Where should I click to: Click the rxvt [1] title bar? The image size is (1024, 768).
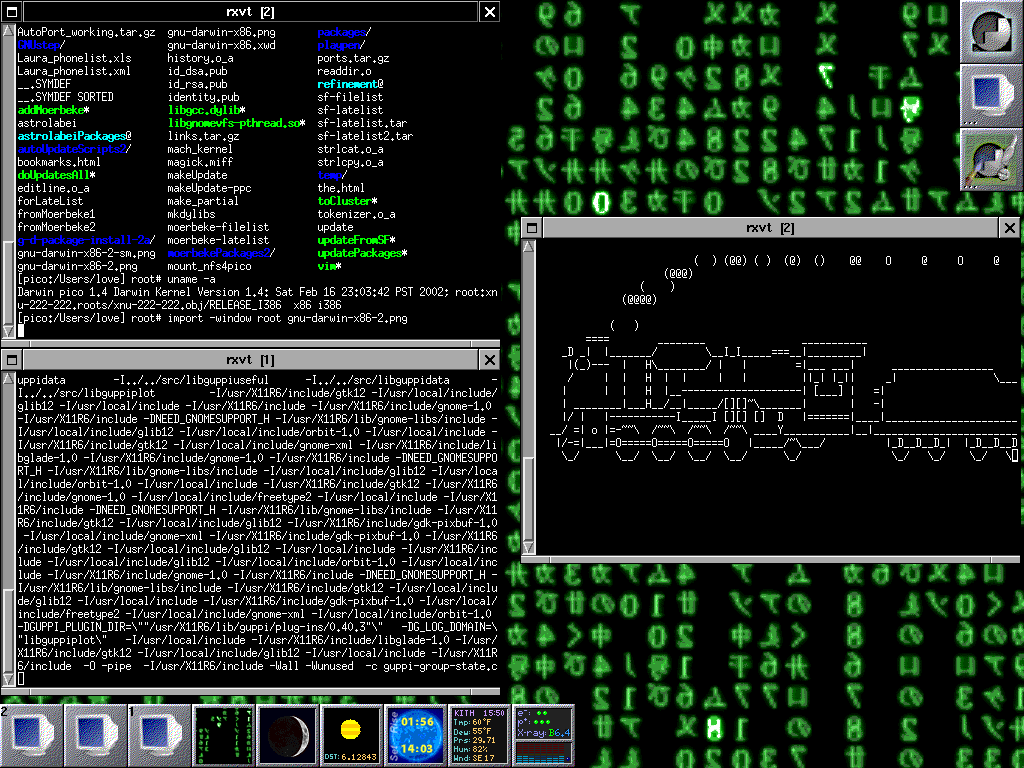(x=250, y=359)
